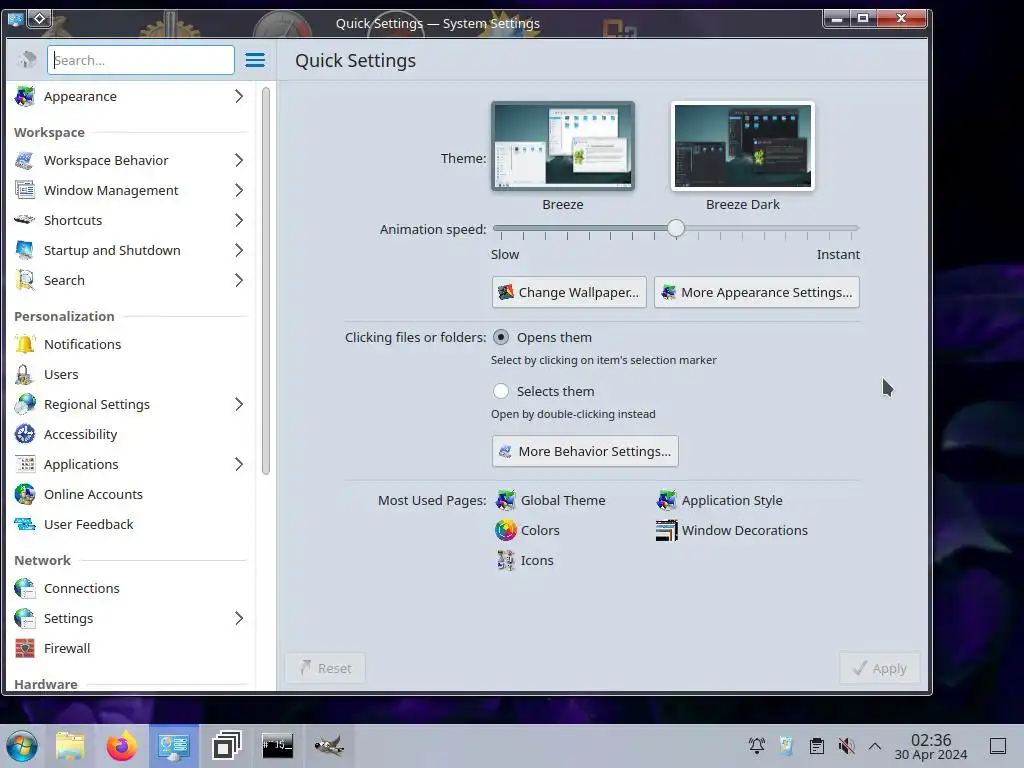Click the Online Accounts icon
The image size is (1024, 768).
(25, 494)
